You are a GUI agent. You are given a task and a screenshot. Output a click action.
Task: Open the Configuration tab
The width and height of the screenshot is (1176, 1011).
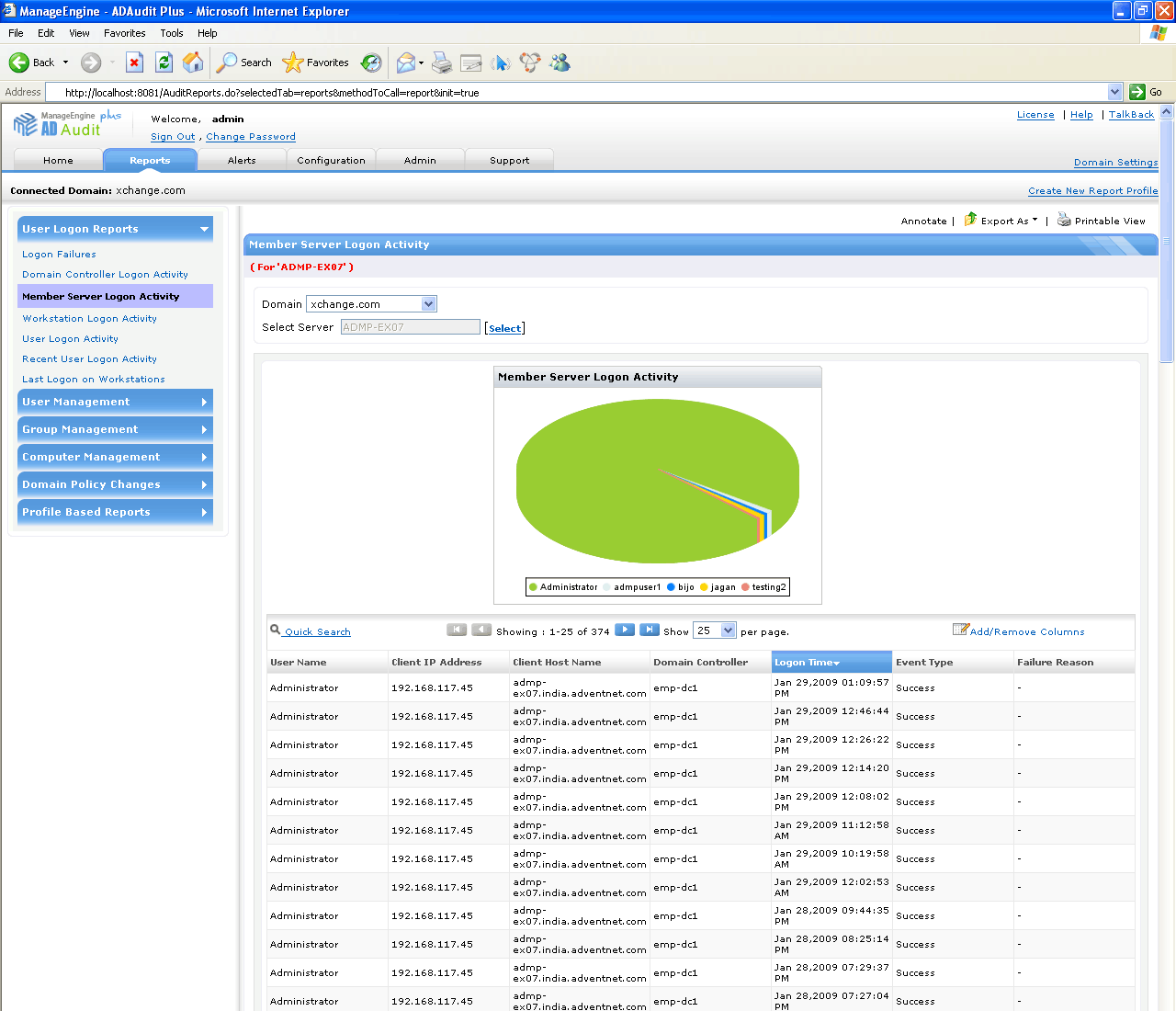(x=331, y=160)
